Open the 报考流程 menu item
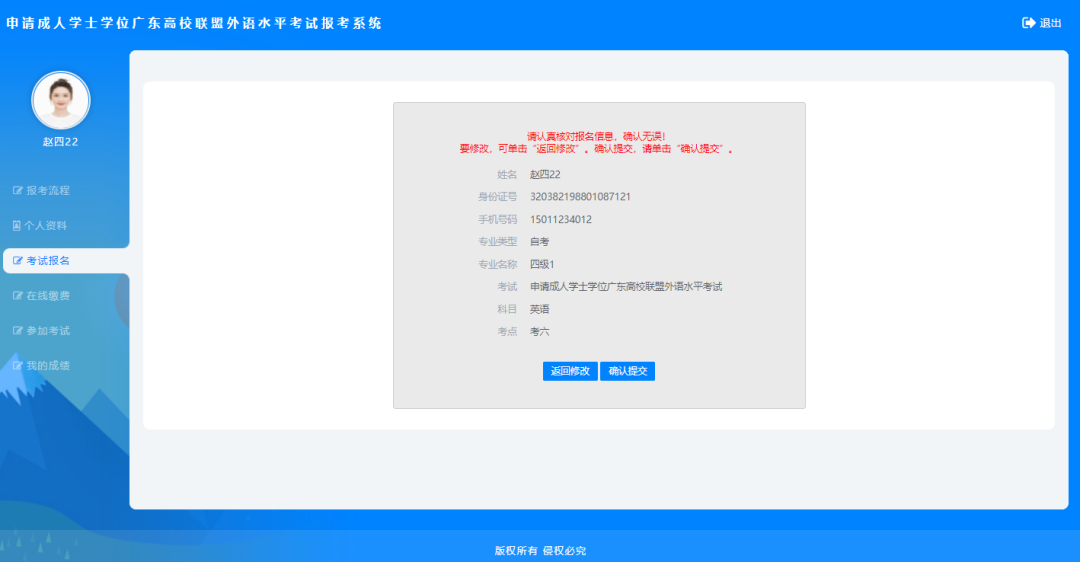 point(48,191)
